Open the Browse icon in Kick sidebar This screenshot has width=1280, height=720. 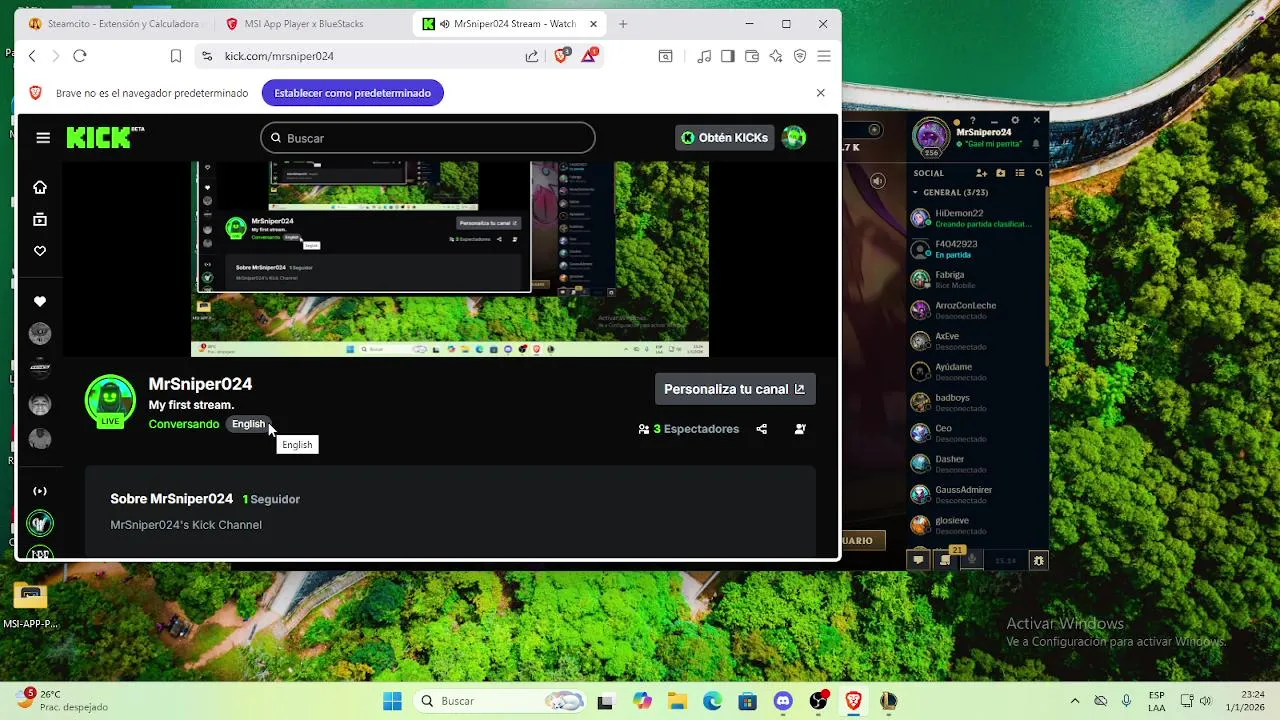point(40,219)
